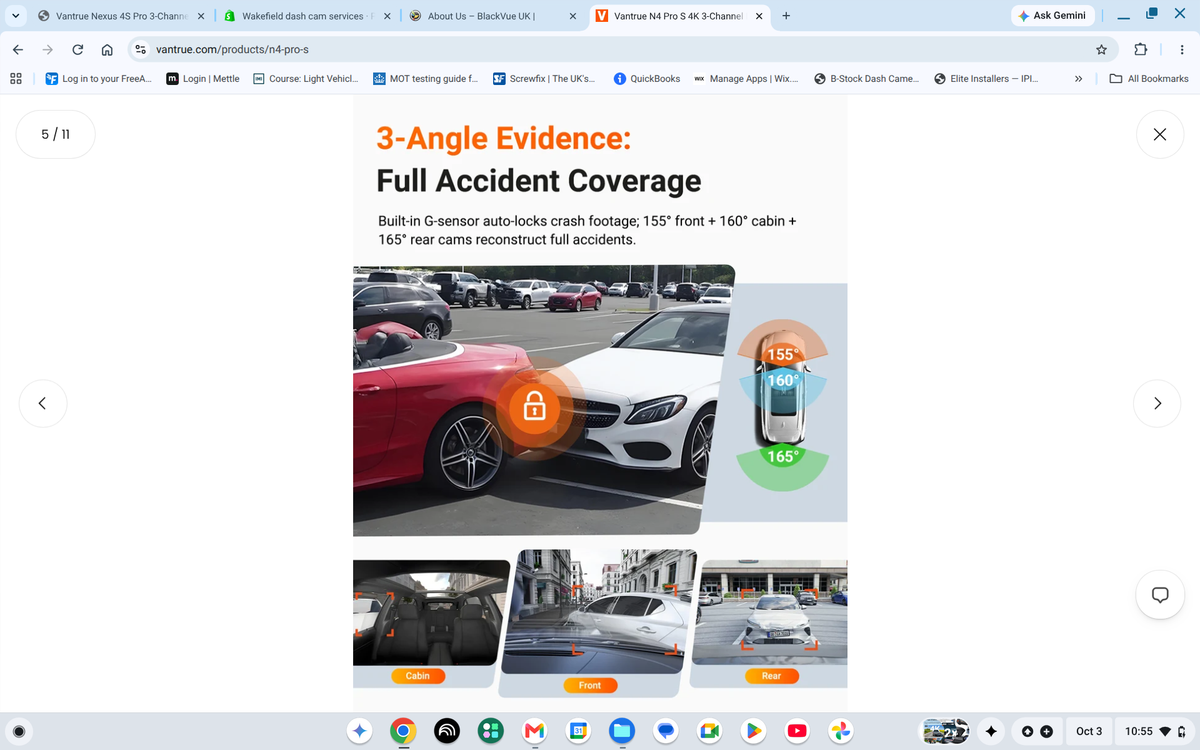Open the All Bookmarks folder
Image resolution: width=1200 pixels, height=750 pixels.
pyautogui.click(x=1150, y=78)
